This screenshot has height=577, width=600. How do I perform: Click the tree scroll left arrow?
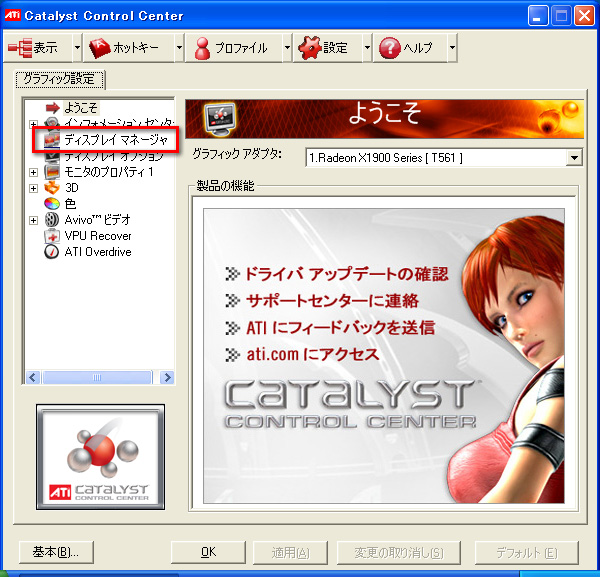[33, 378]
